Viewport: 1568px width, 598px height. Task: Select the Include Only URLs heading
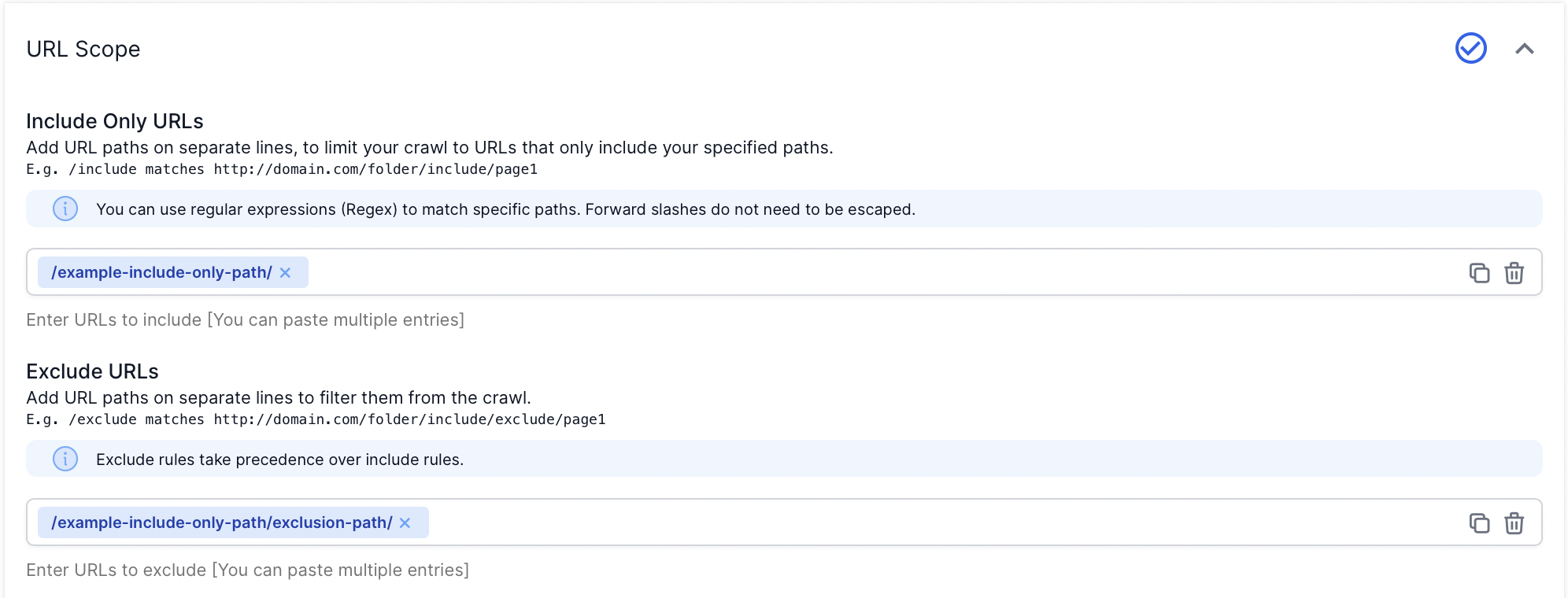pyautogui.click(x=114, y=120)
